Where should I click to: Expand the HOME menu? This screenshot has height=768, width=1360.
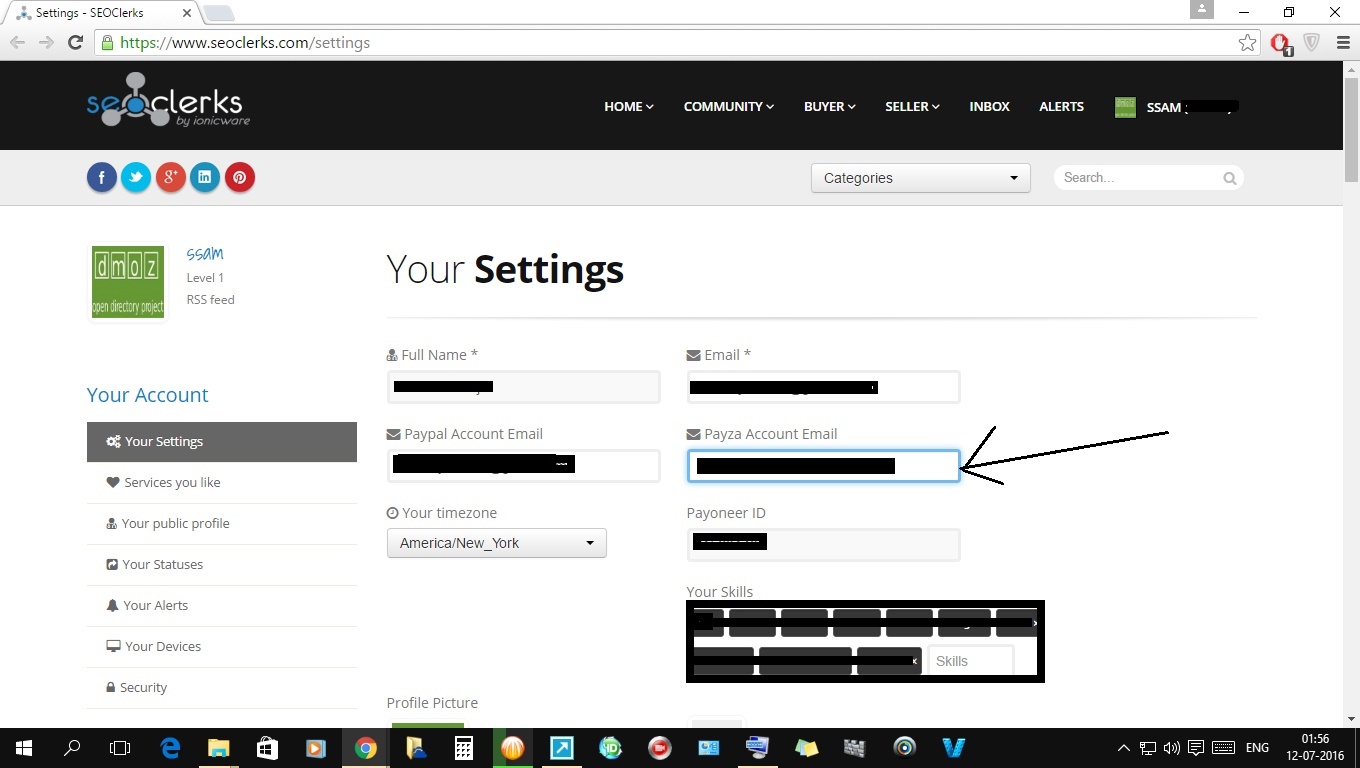pyautogui.click(x=629, y=106)
